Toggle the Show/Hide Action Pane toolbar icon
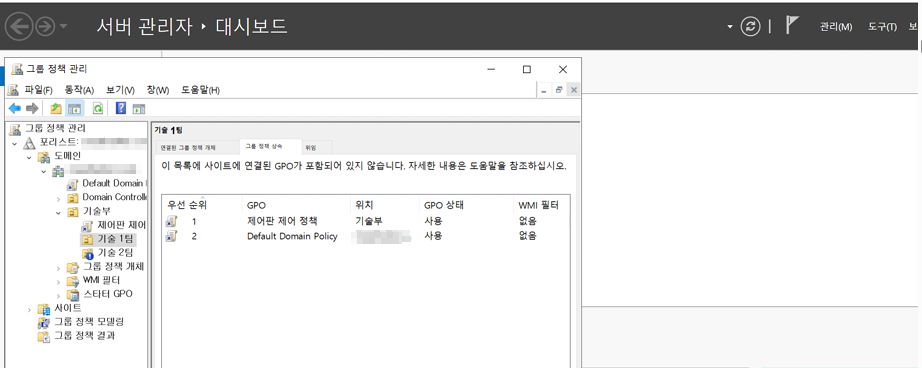The image size is (922, 368). (x=139, y=108)
